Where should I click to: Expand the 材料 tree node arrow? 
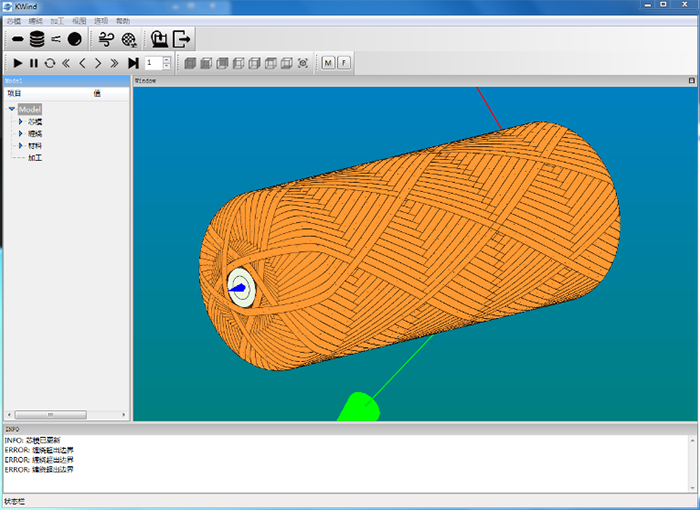click(21, 146)
